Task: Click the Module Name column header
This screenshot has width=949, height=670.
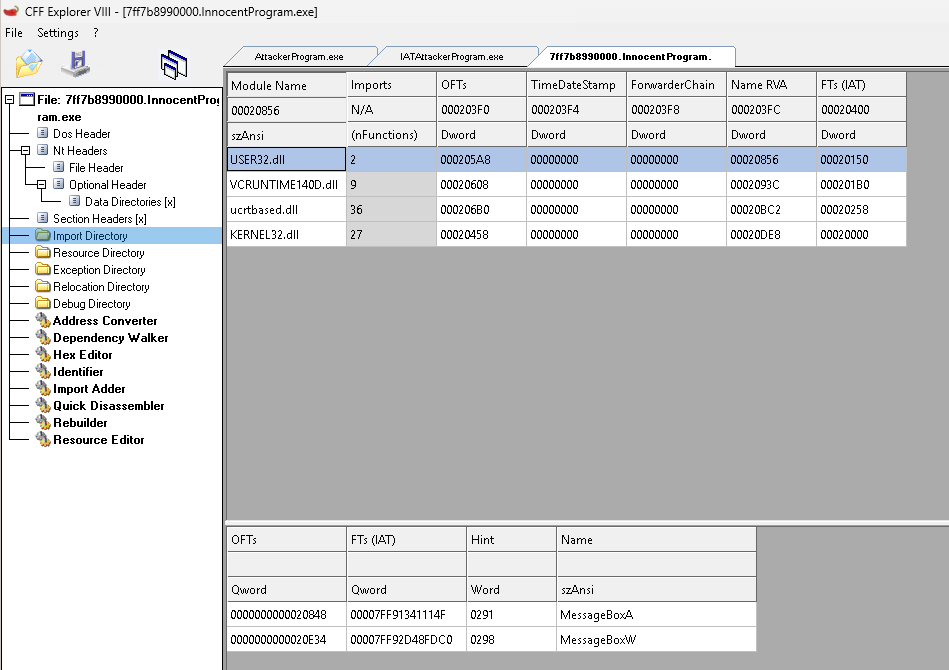Action: coord(286,85)
